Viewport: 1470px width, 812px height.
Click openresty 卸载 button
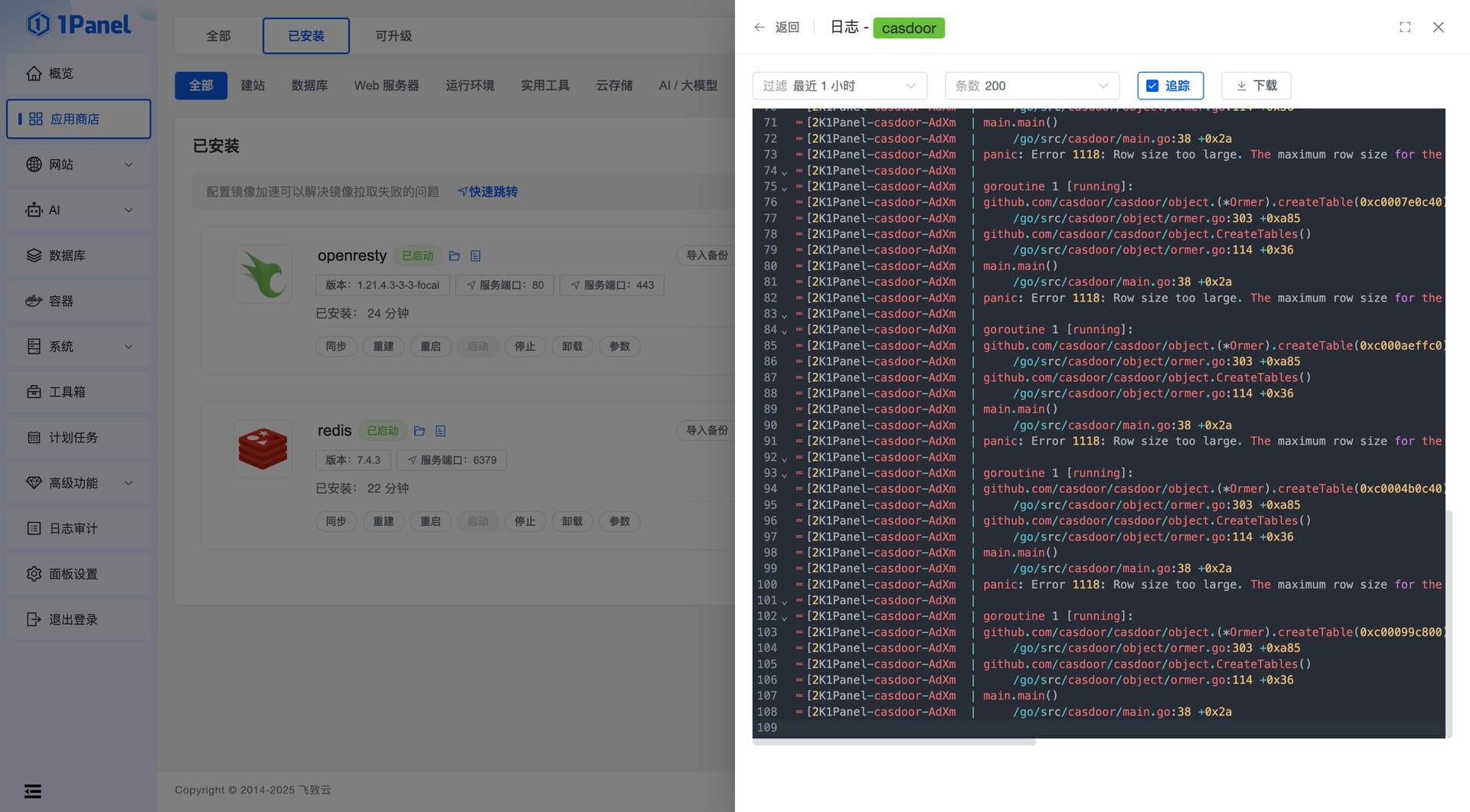coord(572,347)
